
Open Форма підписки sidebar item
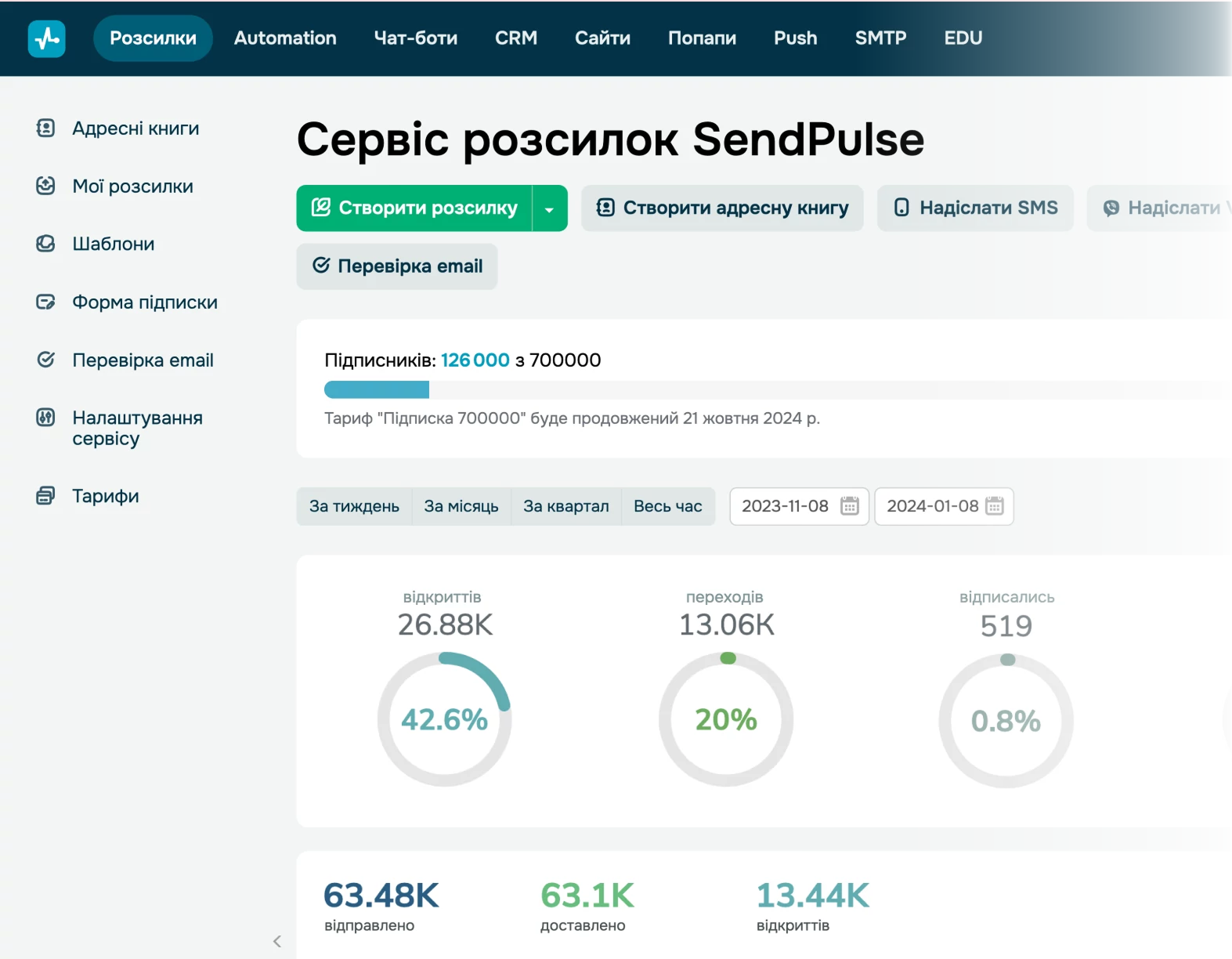(144, 302)
